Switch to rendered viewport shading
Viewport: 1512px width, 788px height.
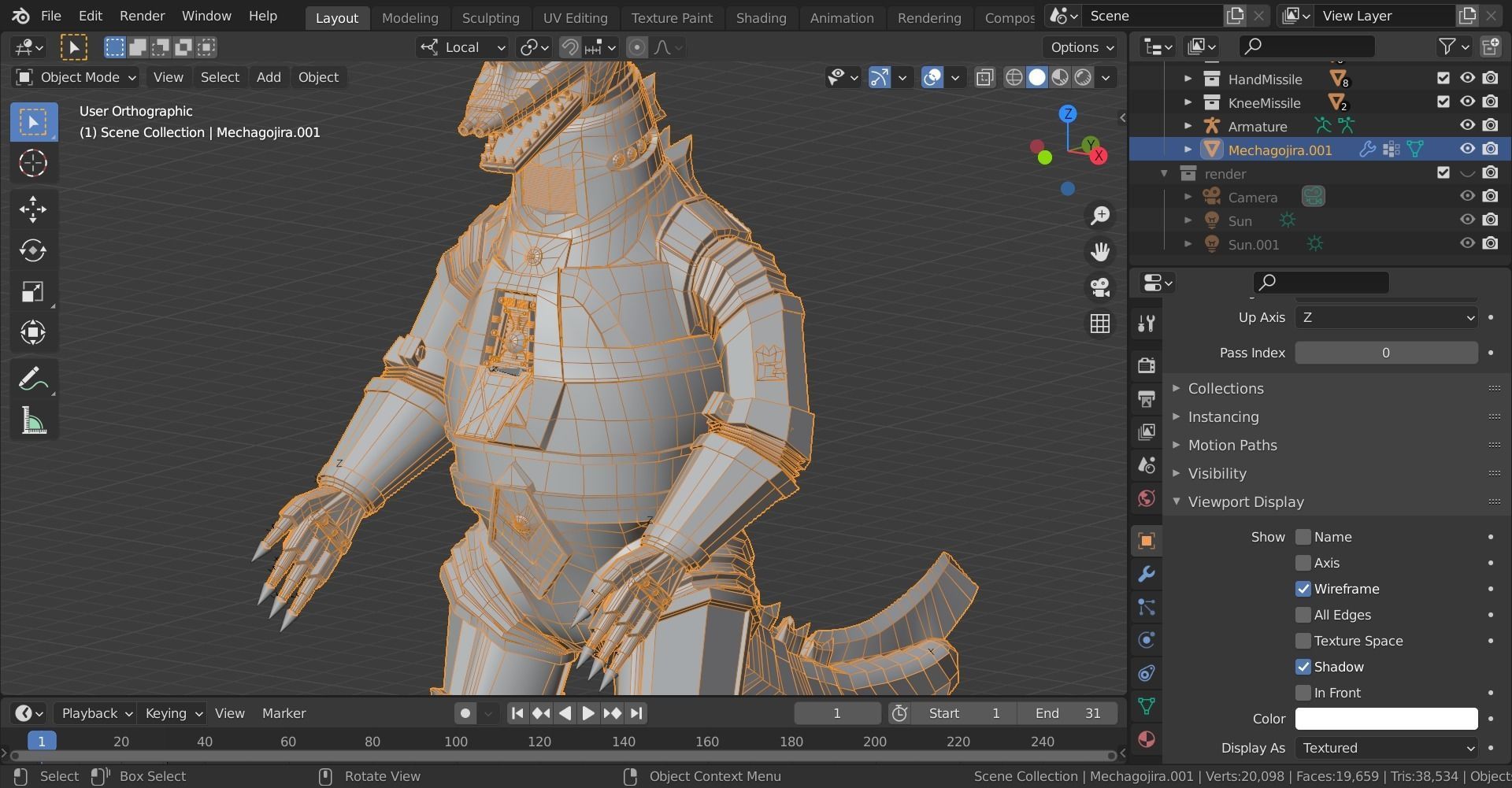(x=1084, y=77)
